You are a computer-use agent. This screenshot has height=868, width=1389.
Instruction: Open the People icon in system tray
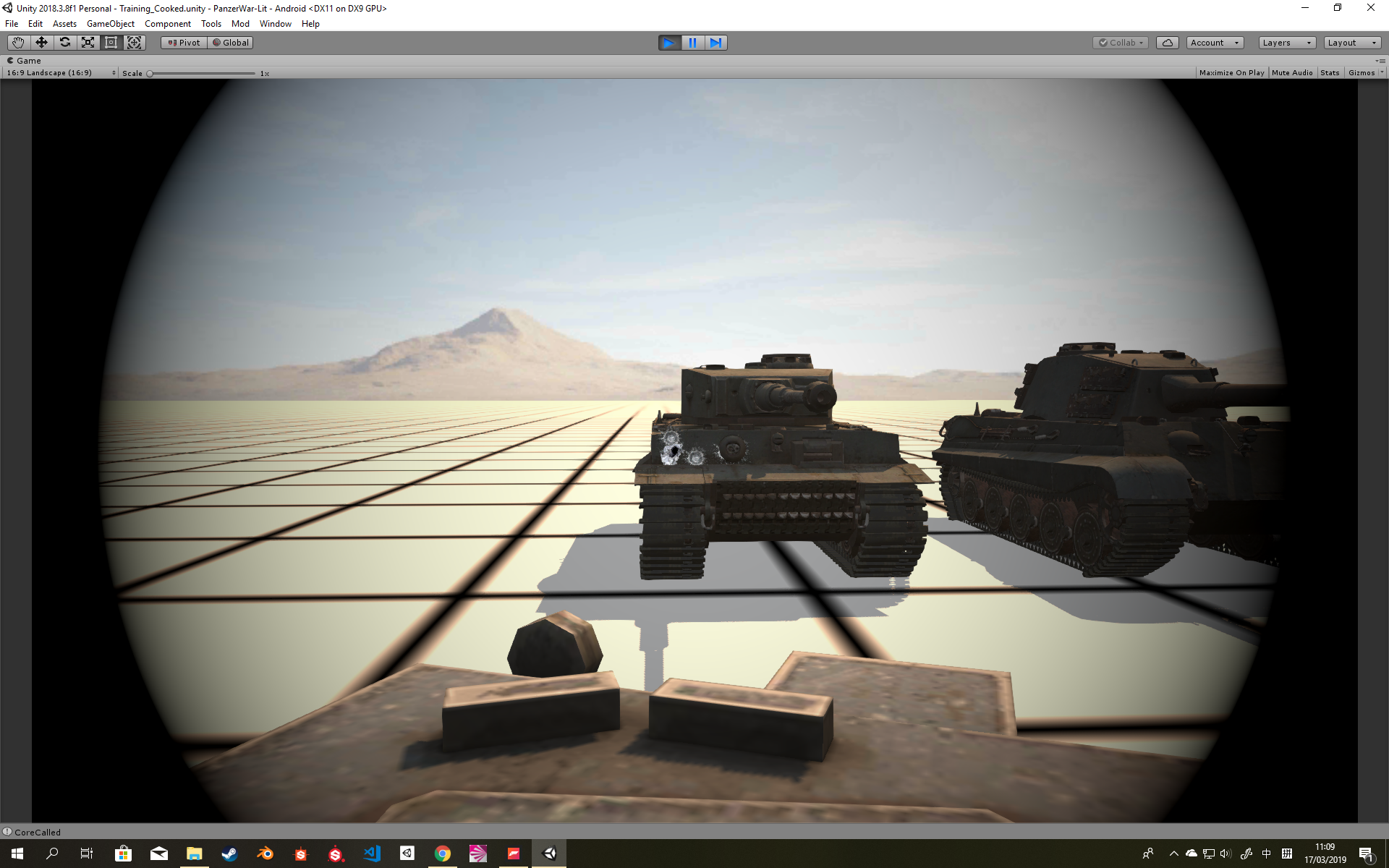(x=1148, y=854)
